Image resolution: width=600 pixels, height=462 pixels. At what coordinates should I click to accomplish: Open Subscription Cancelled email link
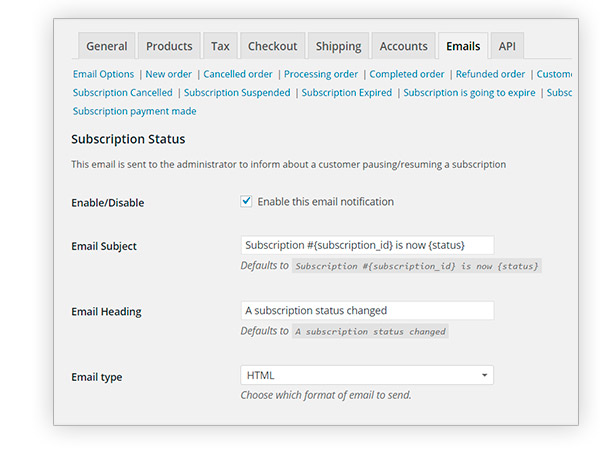pyautogui.click(x=122, y=93)
